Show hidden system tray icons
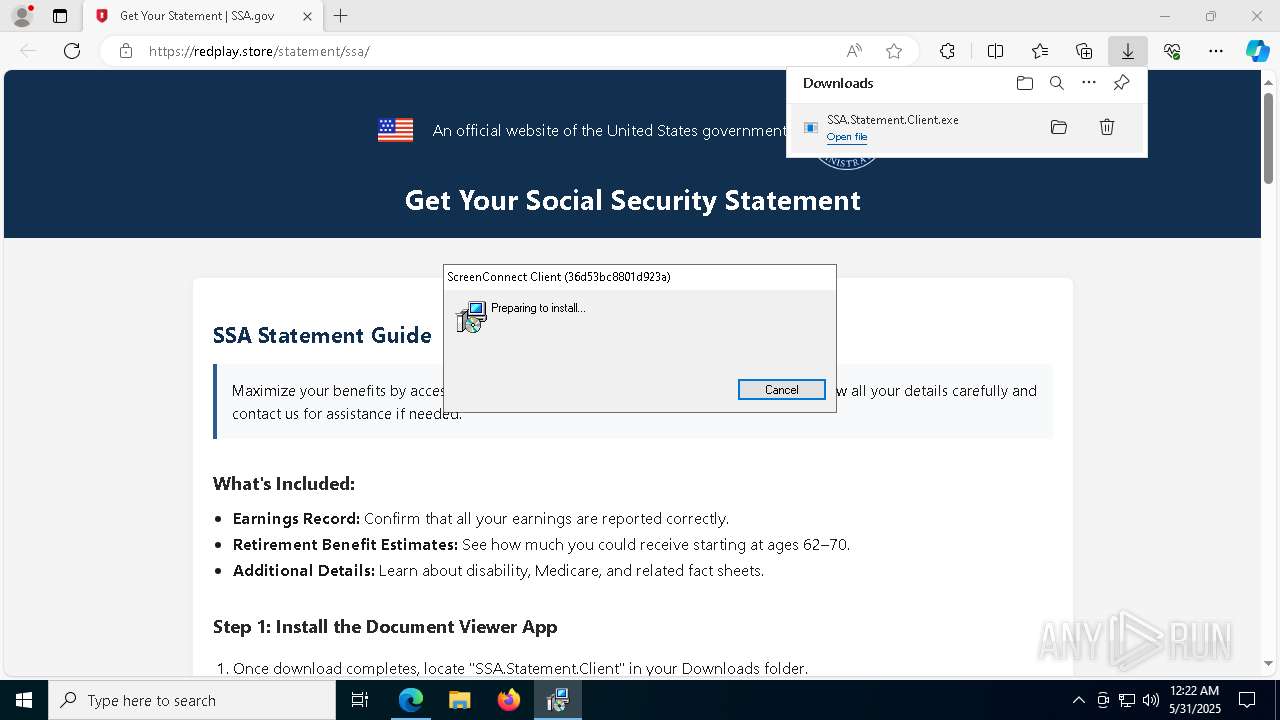Image resolution: width=1280 pixels, height=720 pixels. (x=1078, y=700)
